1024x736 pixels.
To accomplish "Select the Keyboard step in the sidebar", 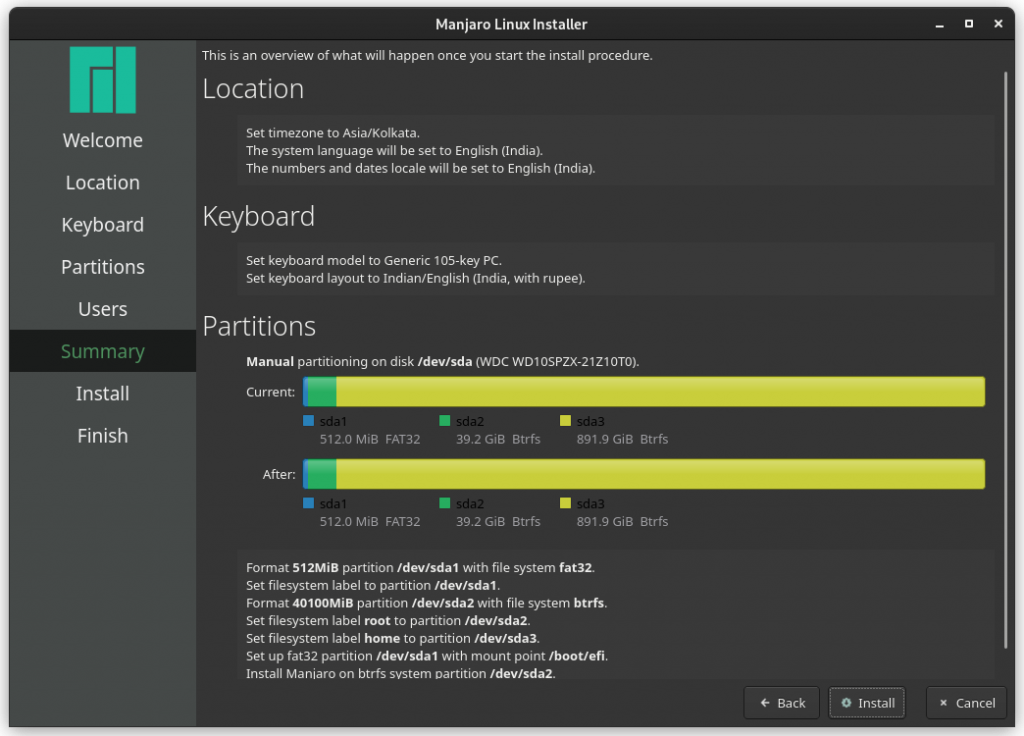I will coord(102,224).
